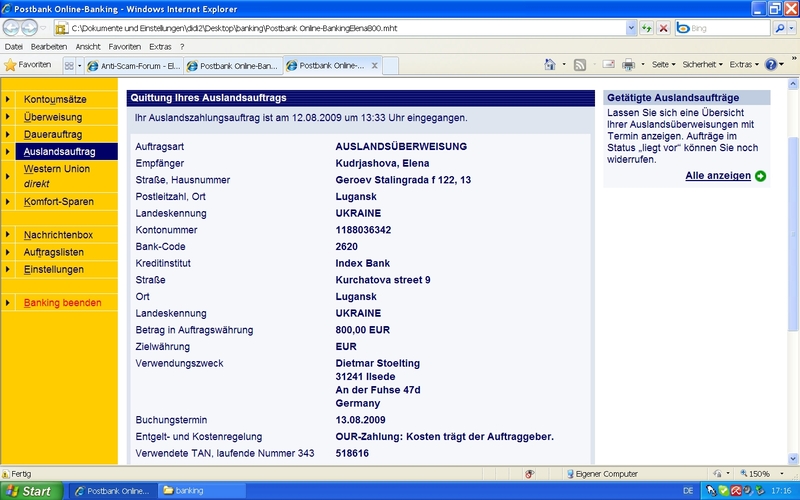The image size is (800, 500).
Task: Click the Home icon in command bar
Action: click(x=550, y=65)
